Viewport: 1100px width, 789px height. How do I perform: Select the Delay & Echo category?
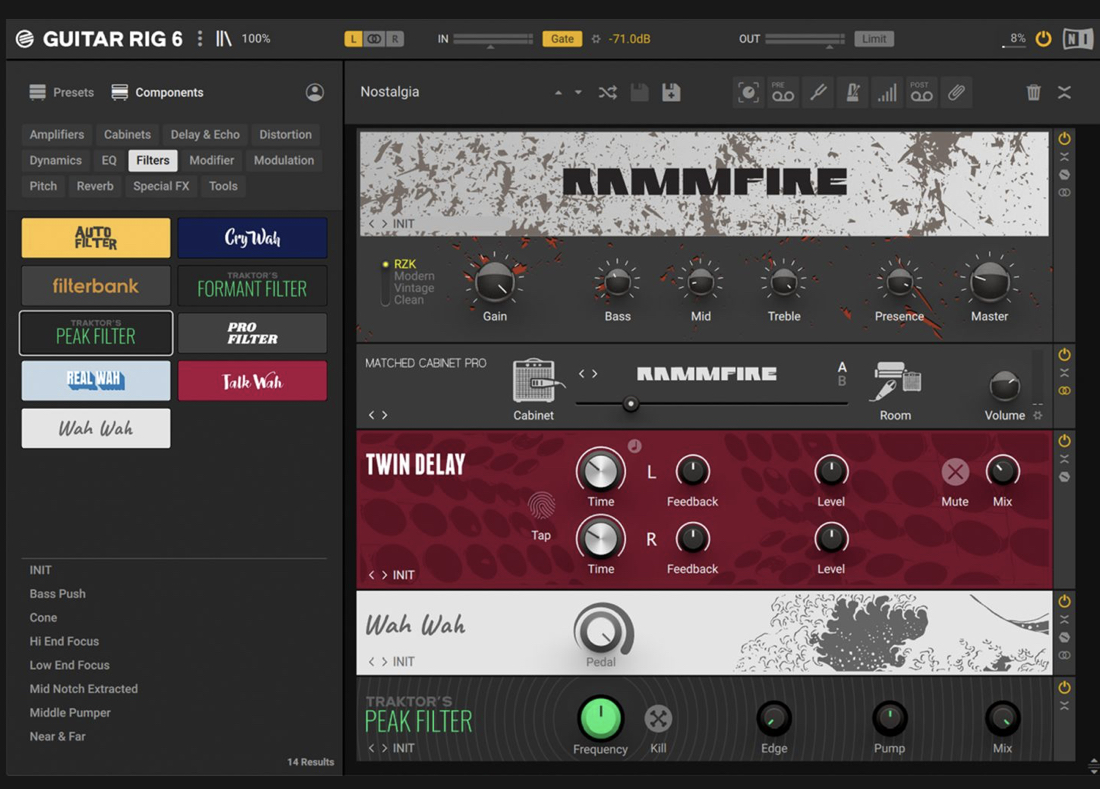[x=205, y=135]
